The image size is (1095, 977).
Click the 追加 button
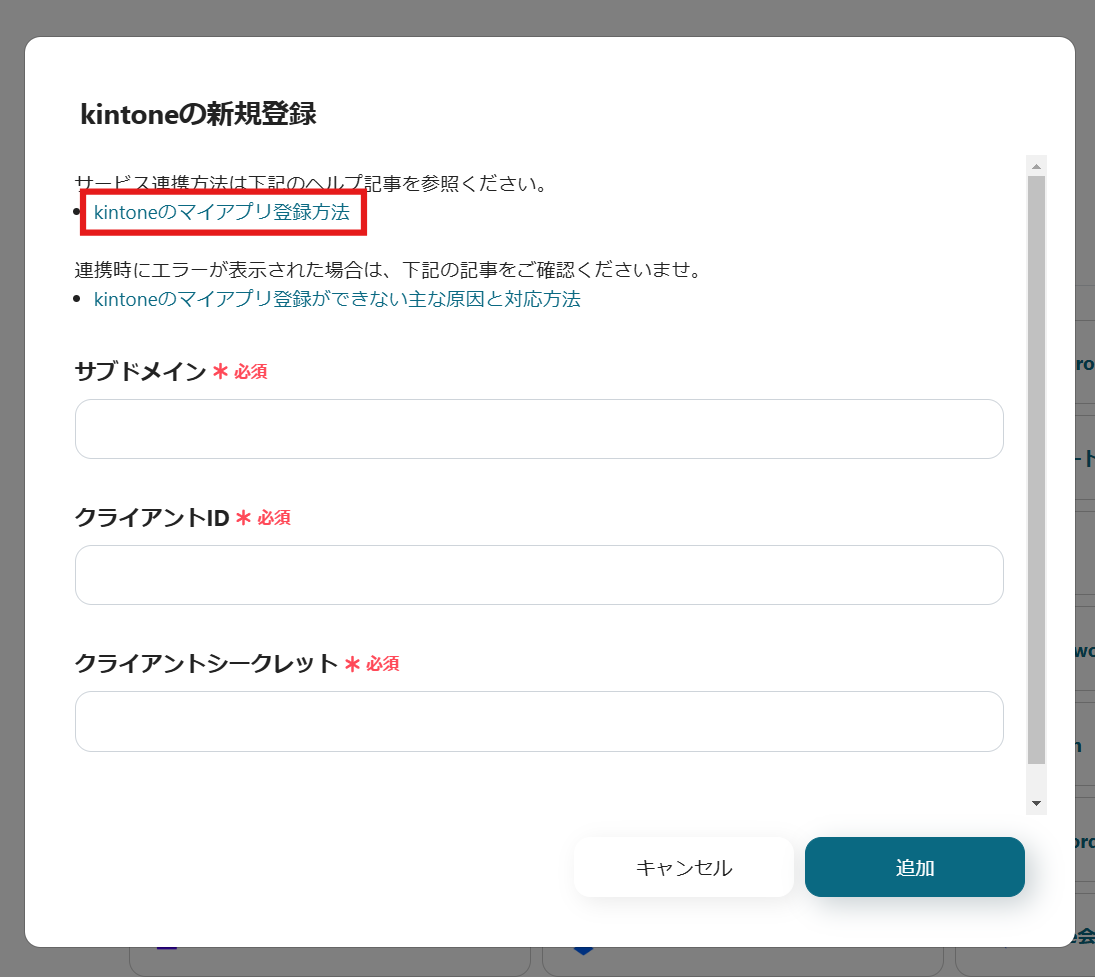915,867
